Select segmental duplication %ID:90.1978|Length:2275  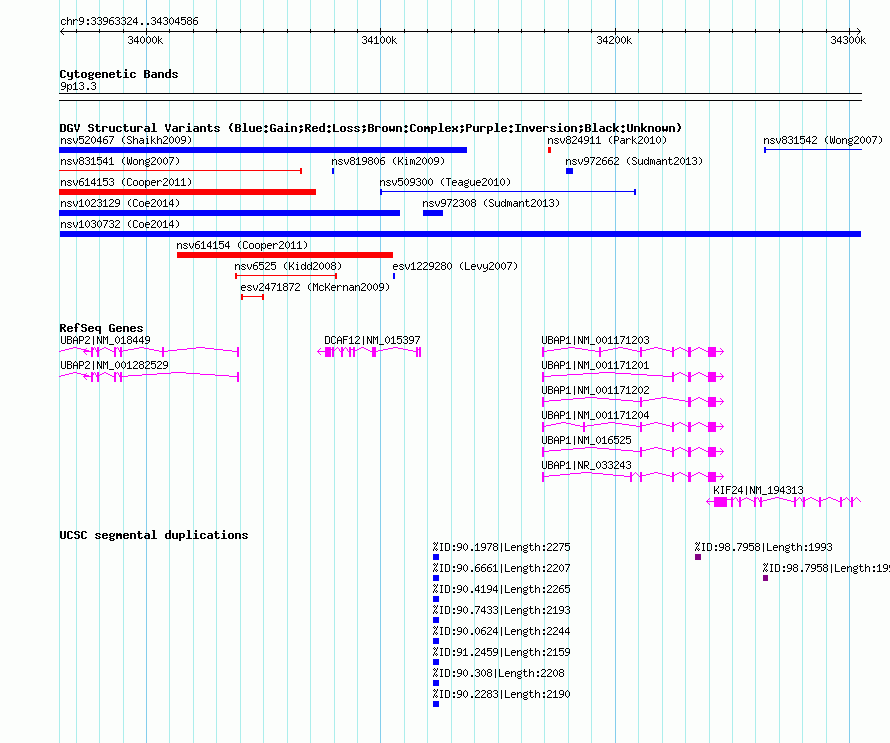[x=501, y=547]
